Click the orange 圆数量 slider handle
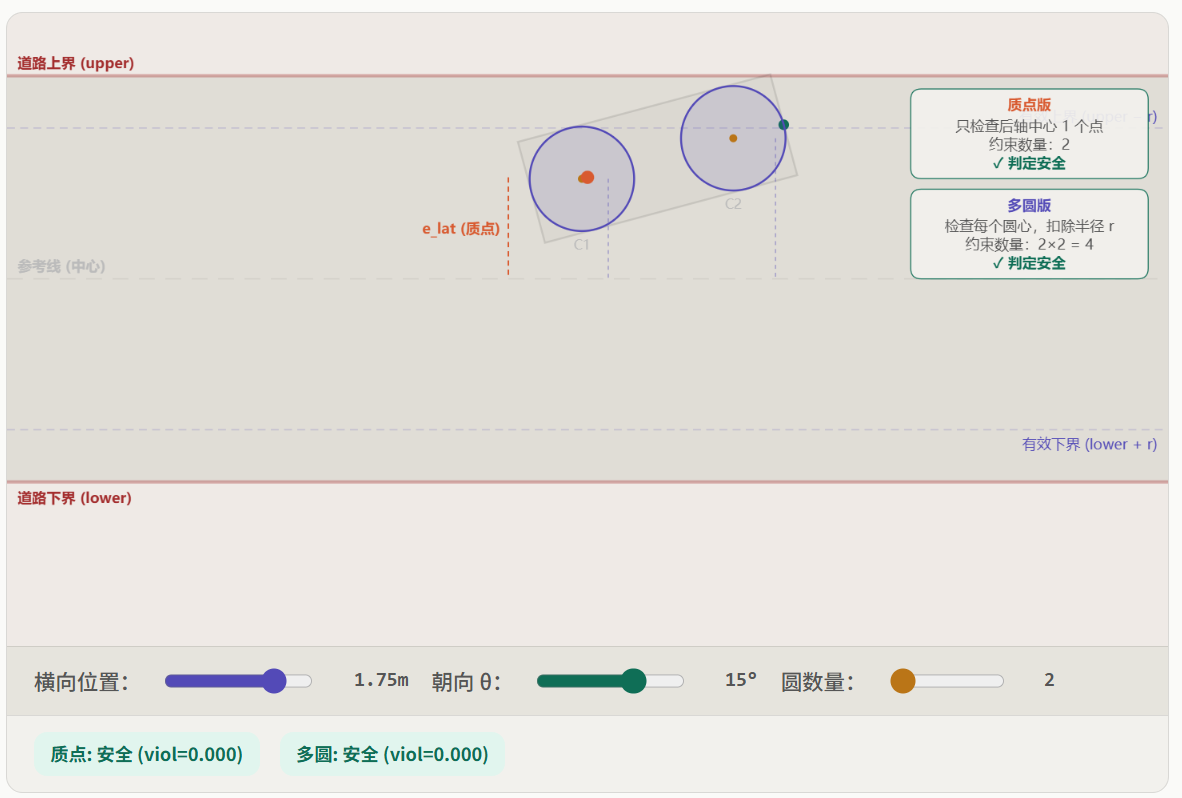The width and height of the screenshot is (1182, 798). coord(902,681)
